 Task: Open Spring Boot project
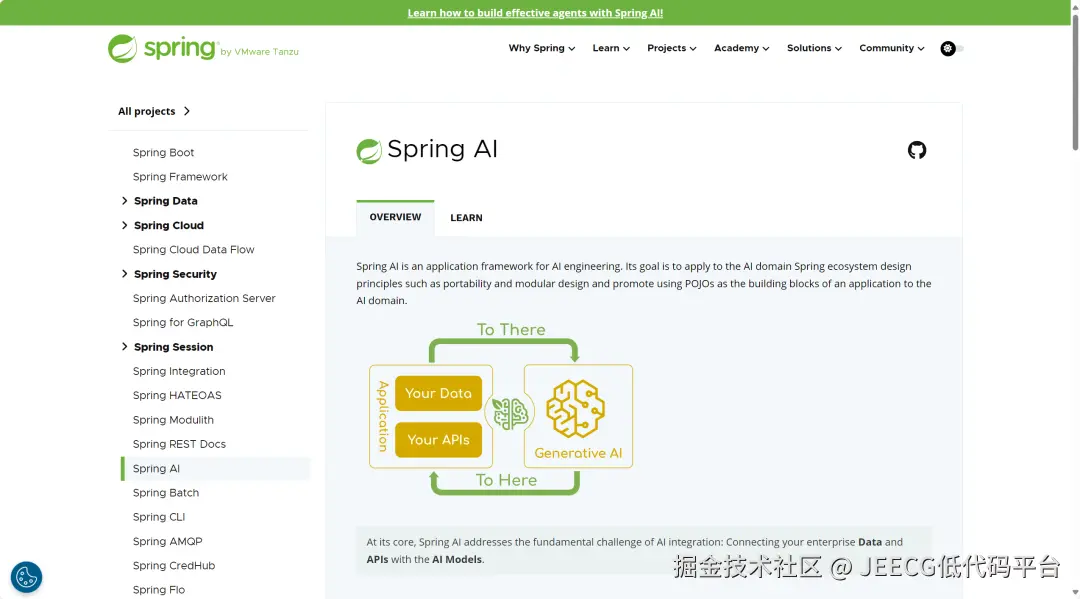coord(163,152)
